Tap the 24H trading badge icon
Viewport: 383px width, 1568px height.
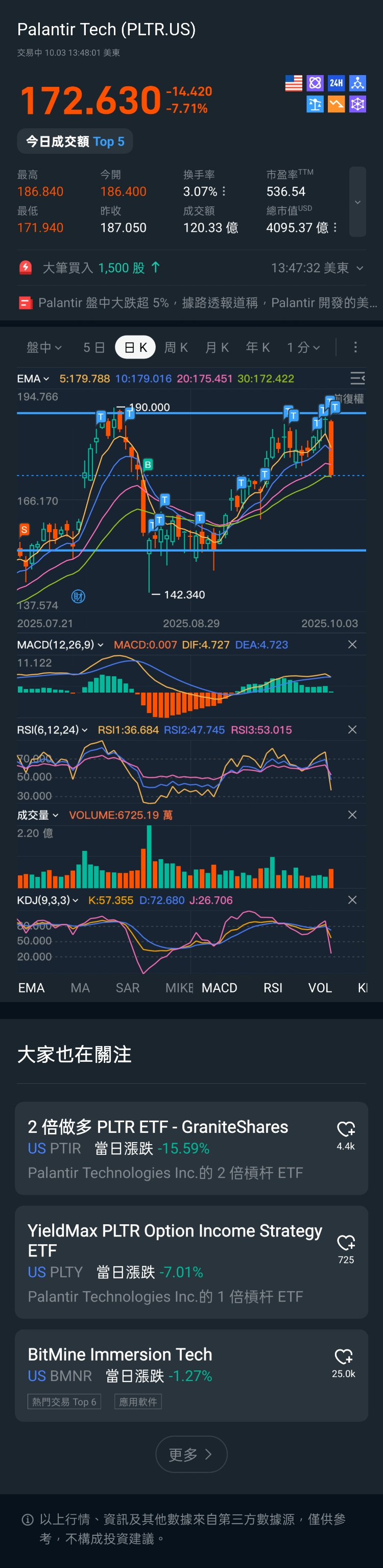coord(336,83)
